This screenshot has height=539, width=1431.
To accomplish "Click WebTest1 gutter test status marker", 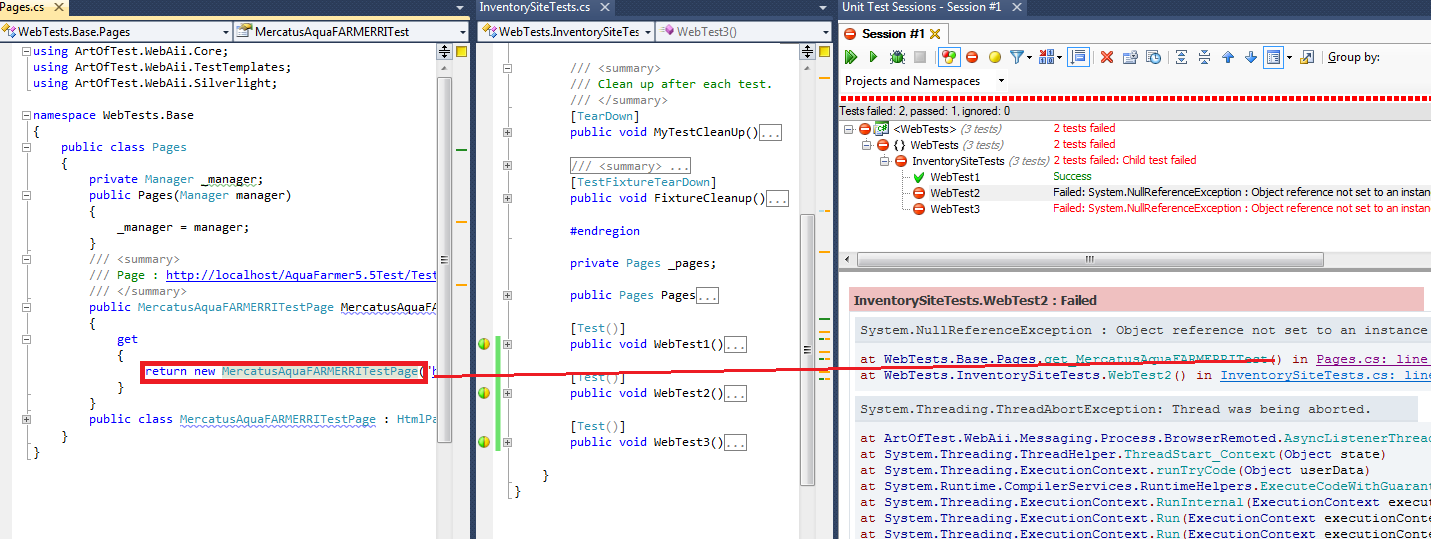I will 484,344.
